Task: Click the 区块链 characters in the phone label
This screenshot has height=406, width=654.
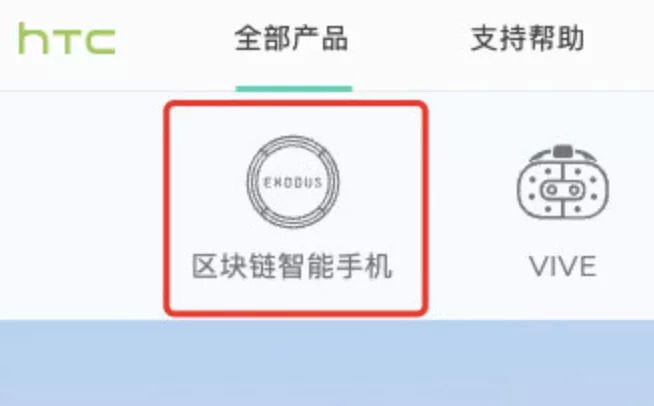Action: [234, 266]
